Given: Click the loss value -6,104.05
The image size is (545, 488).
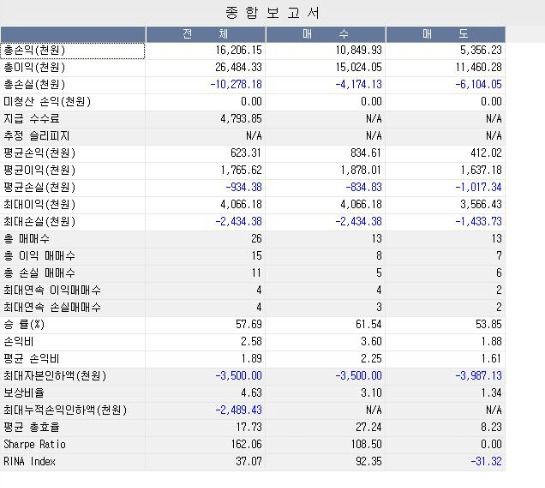Looking at the screenshot, I should [479, 84].
